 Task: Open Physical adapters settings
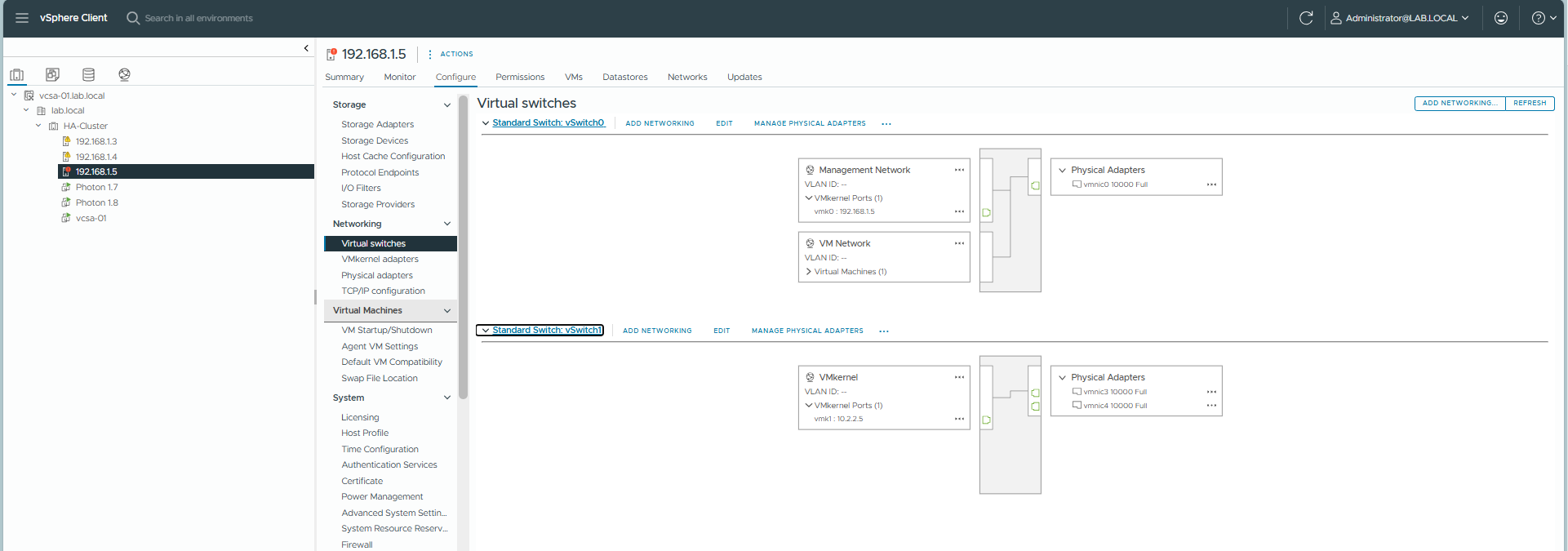(377, 275)
